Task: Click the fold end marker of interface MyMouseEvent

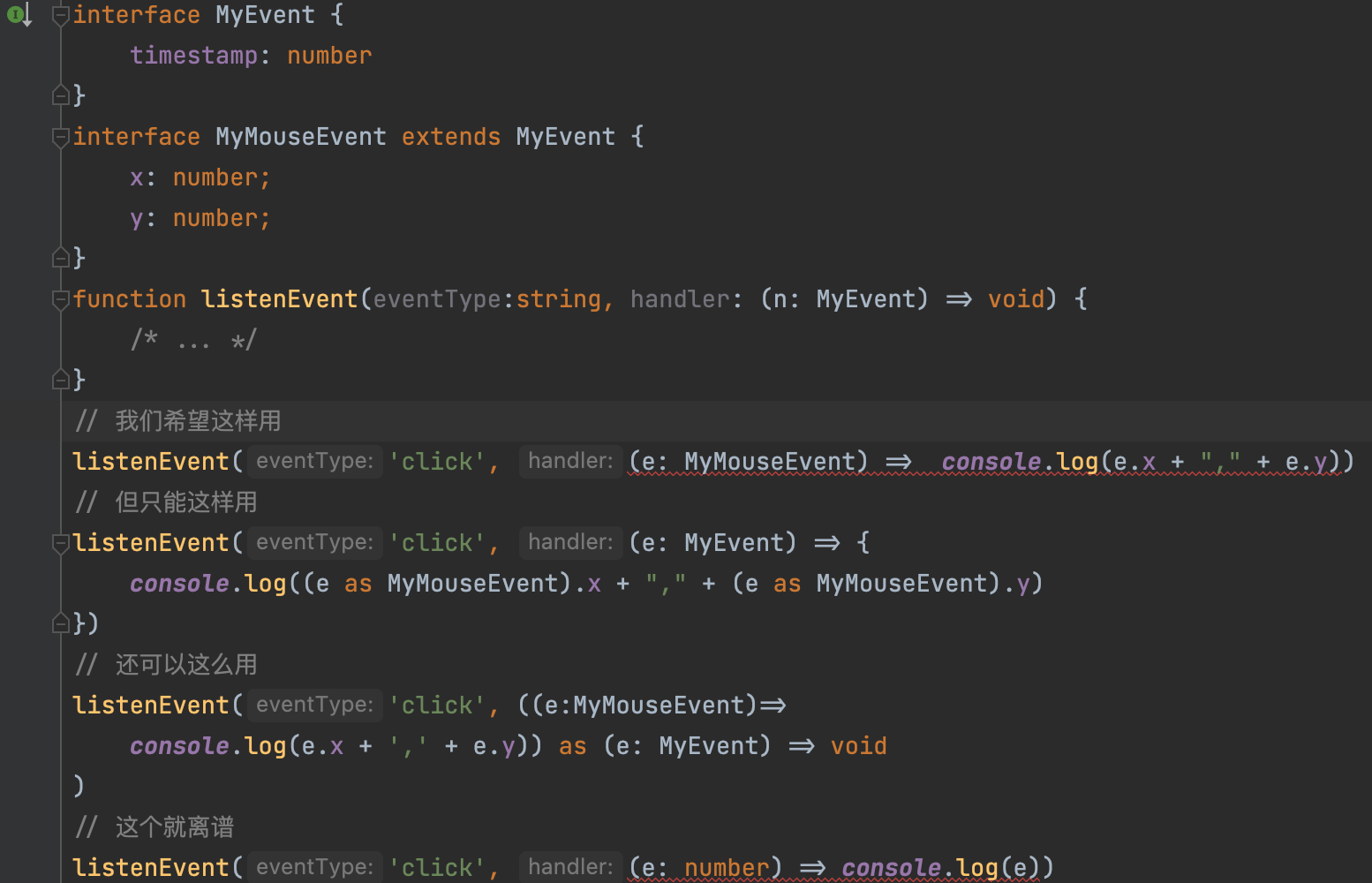Action: click(61, 257)
